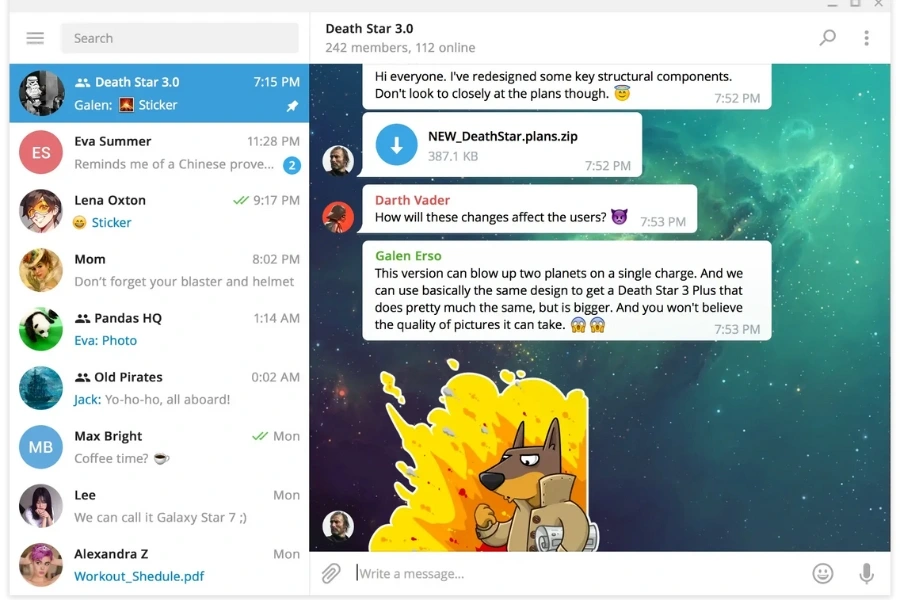The width and height of the screenshot is (900, 600).
Task: Open the hamburger main menu
Action: [35, 38]
